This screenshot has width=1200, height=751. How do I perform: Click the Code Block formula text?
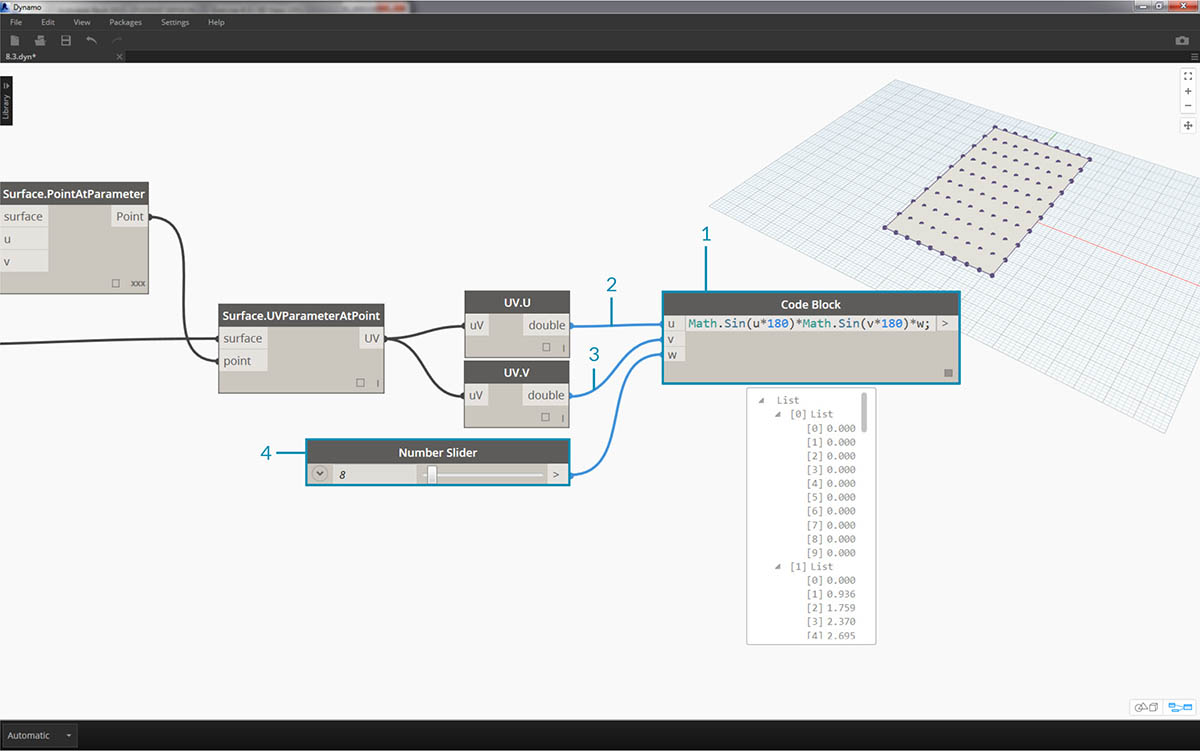coord(810,324)
